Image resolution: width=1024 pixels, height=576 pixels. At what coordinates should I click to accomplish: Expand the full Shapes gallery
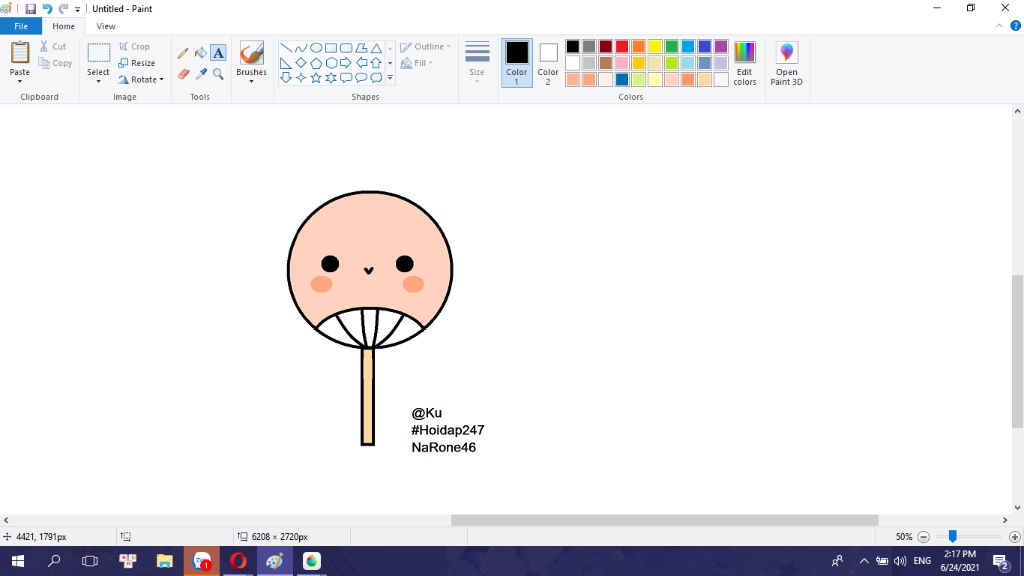390,78
